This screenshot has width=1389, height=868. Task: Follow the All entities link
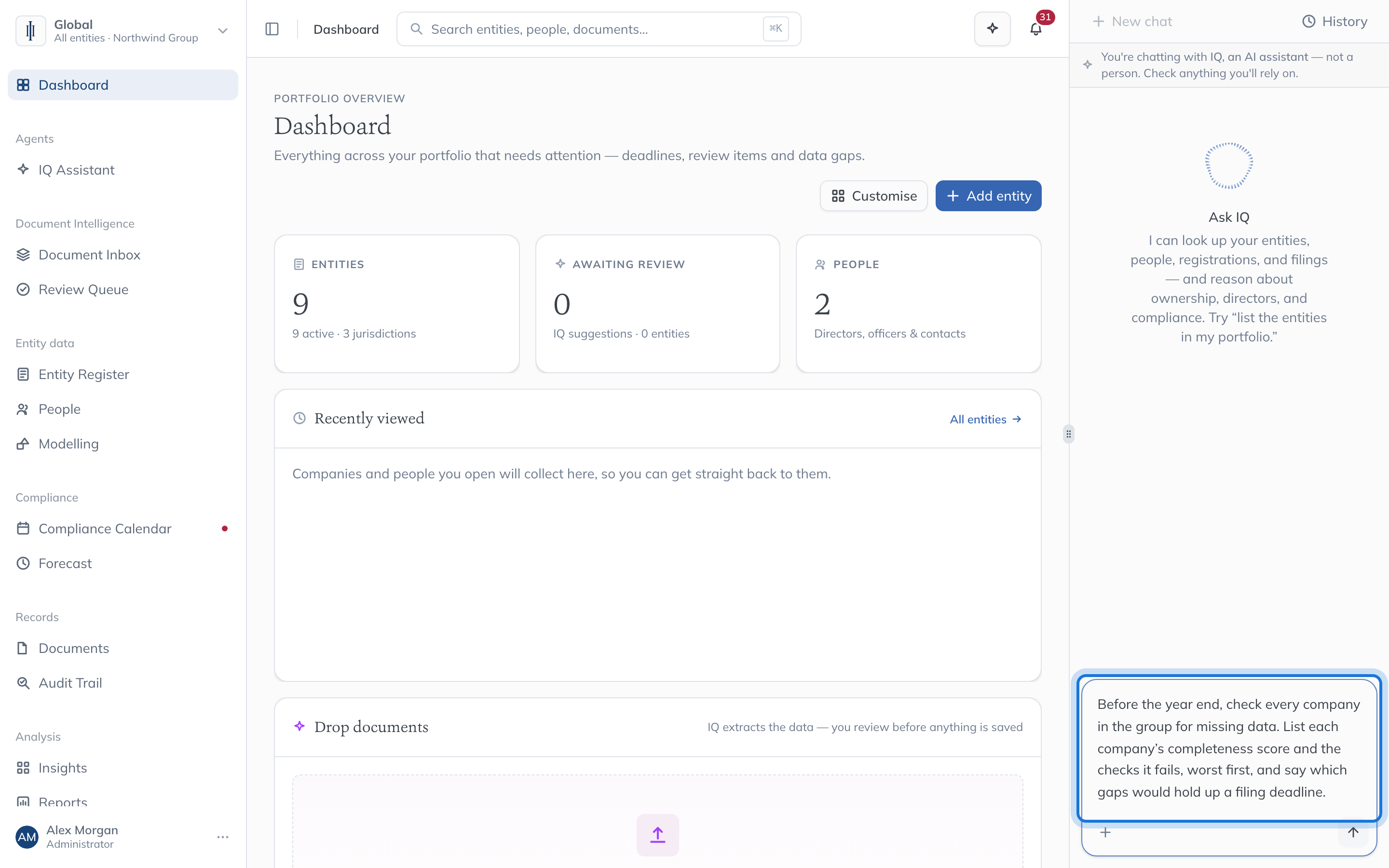985,420
